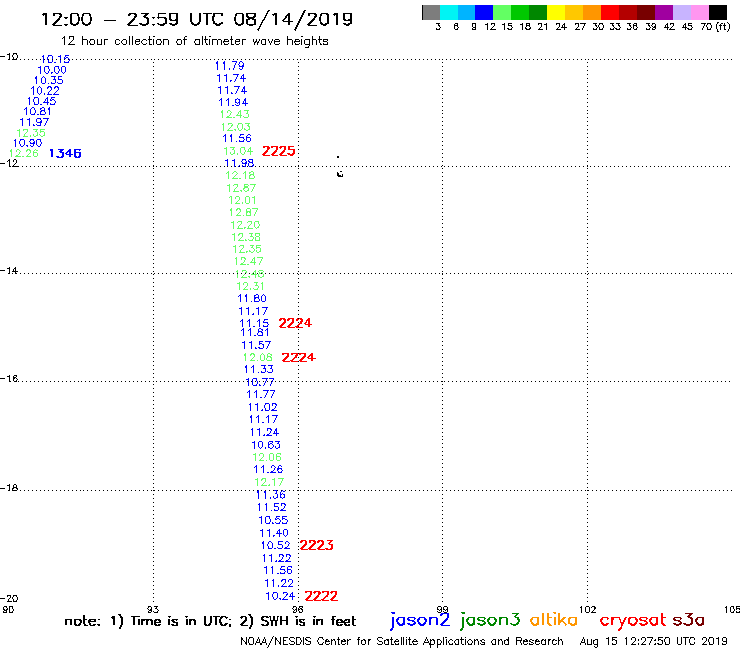The image size is (740, 650).
Task: Select the blue value 11.15
Action: coord(254,323)
